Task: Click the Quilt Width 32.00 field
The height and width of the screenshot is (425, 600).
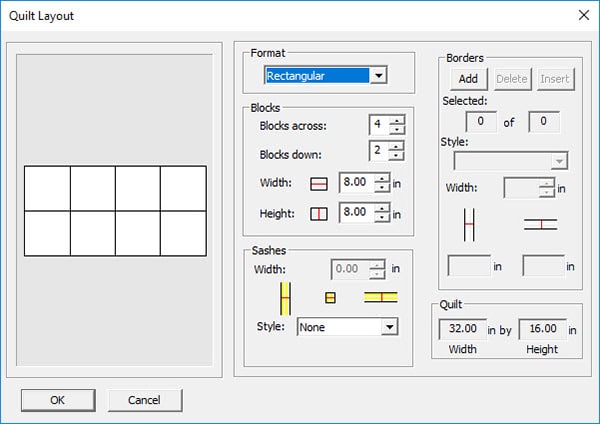Action: pos(463,329)
